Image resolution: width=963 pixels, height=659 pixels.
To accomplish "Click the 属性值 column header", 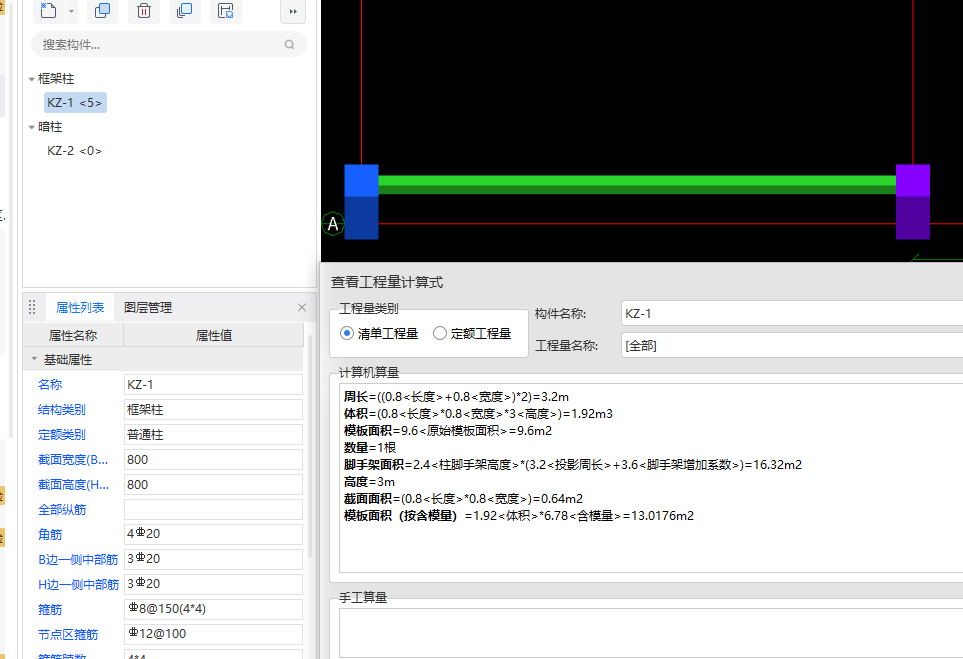I will [x=214, y=335].
